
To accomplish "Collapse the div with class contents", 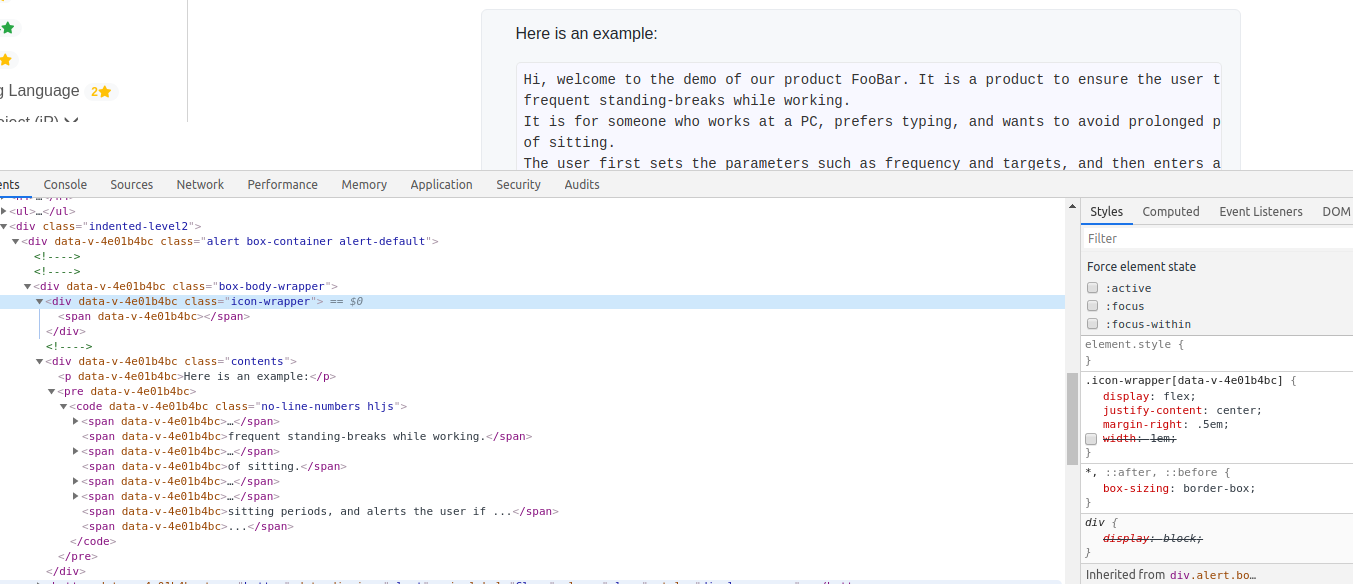I will click(x=40, y=361).
